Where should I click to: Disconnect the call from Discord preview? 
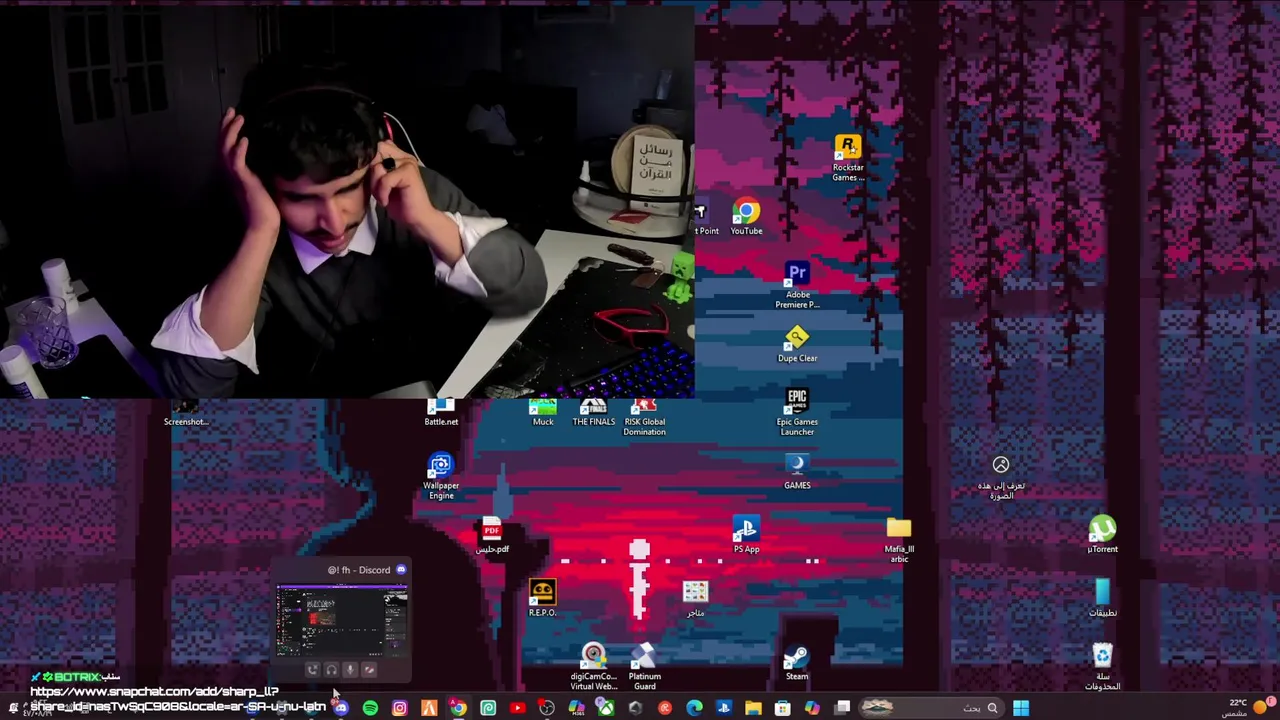[312, 670]
